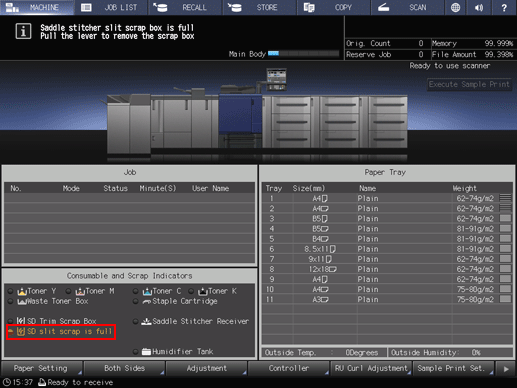
Task: Open the RECALL tab
Action: click(185, 7)
